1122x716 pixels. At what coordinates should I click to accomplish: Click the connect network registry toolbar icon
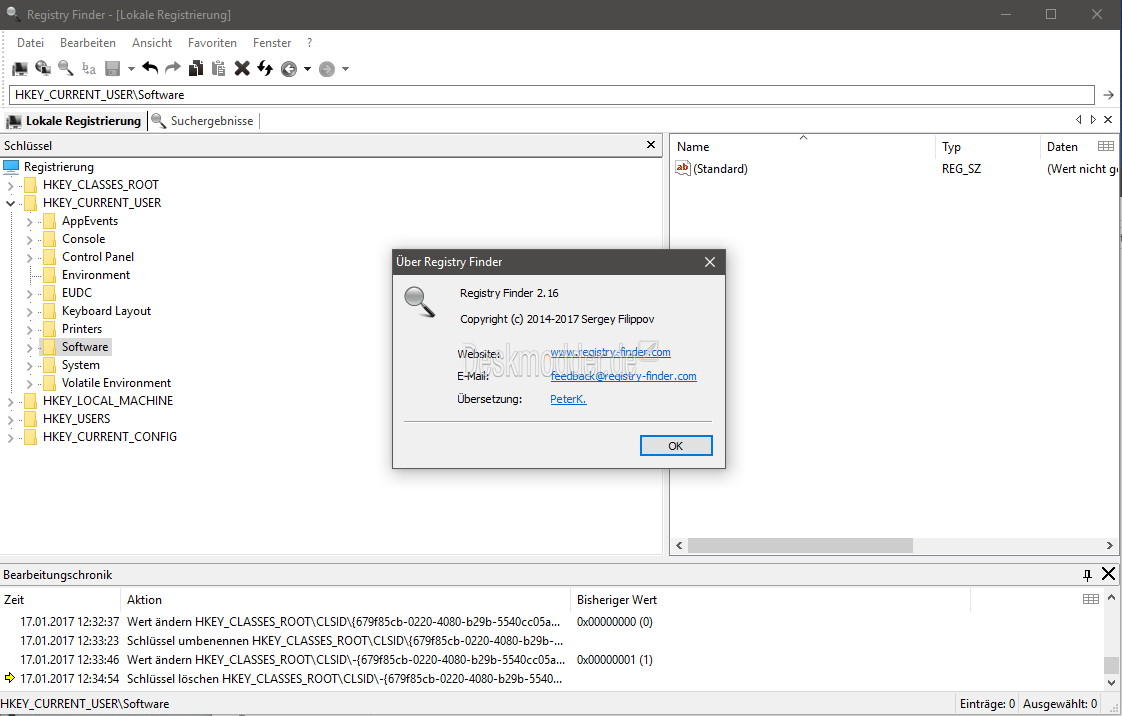(43, 69)
